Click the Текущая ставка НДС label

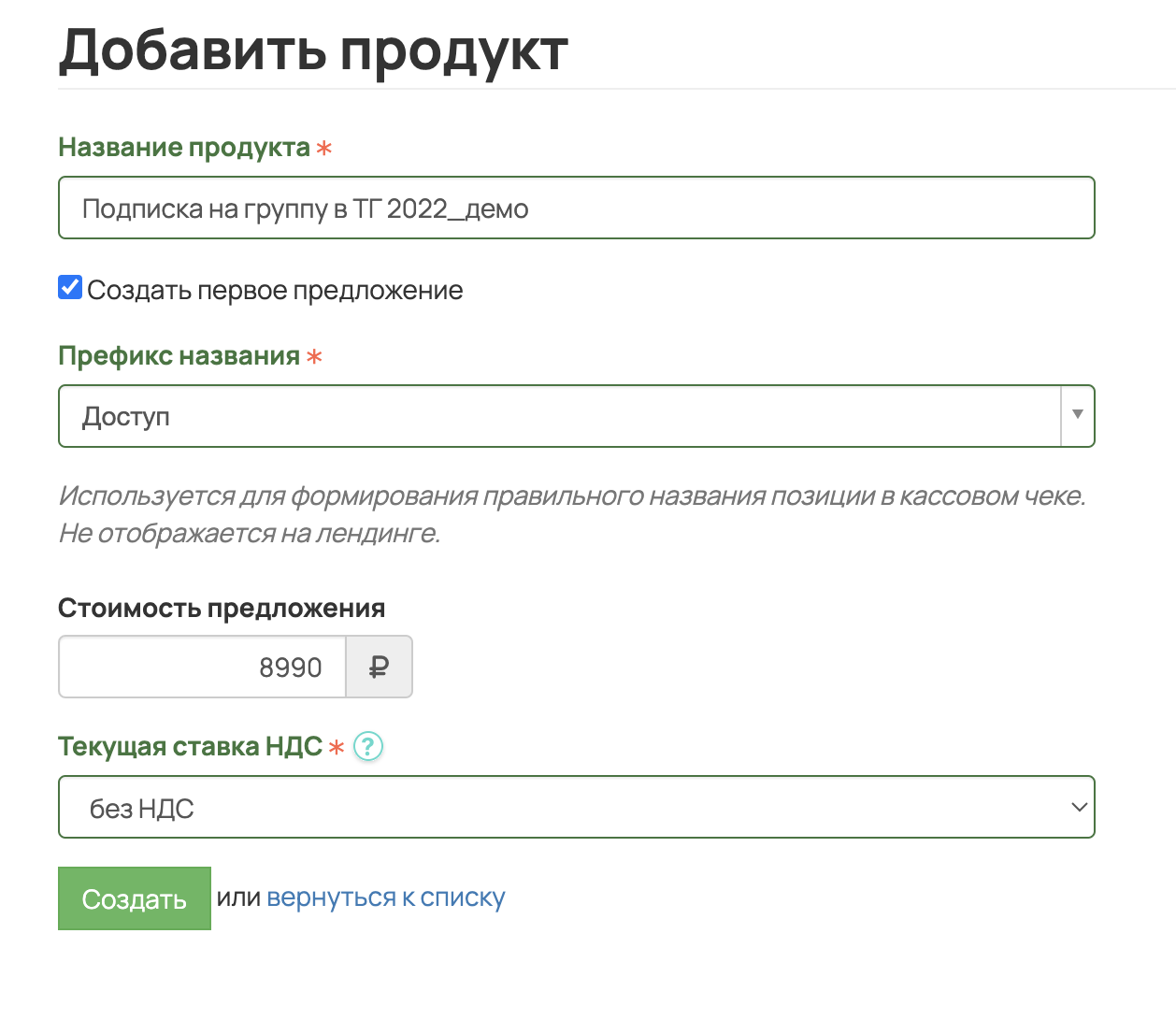coord(190,746)
